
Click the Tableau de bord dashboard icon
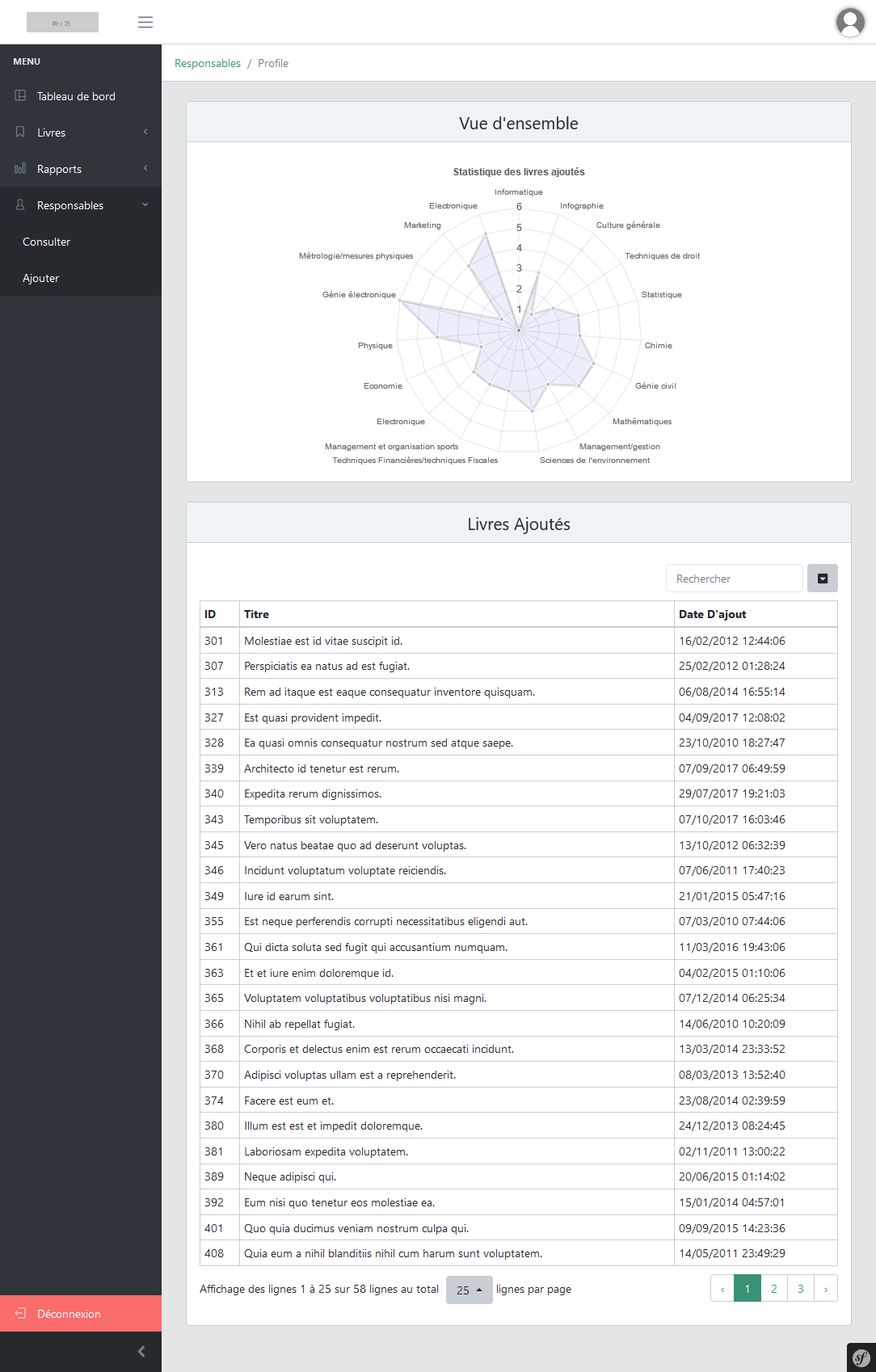tap(20, 95)
